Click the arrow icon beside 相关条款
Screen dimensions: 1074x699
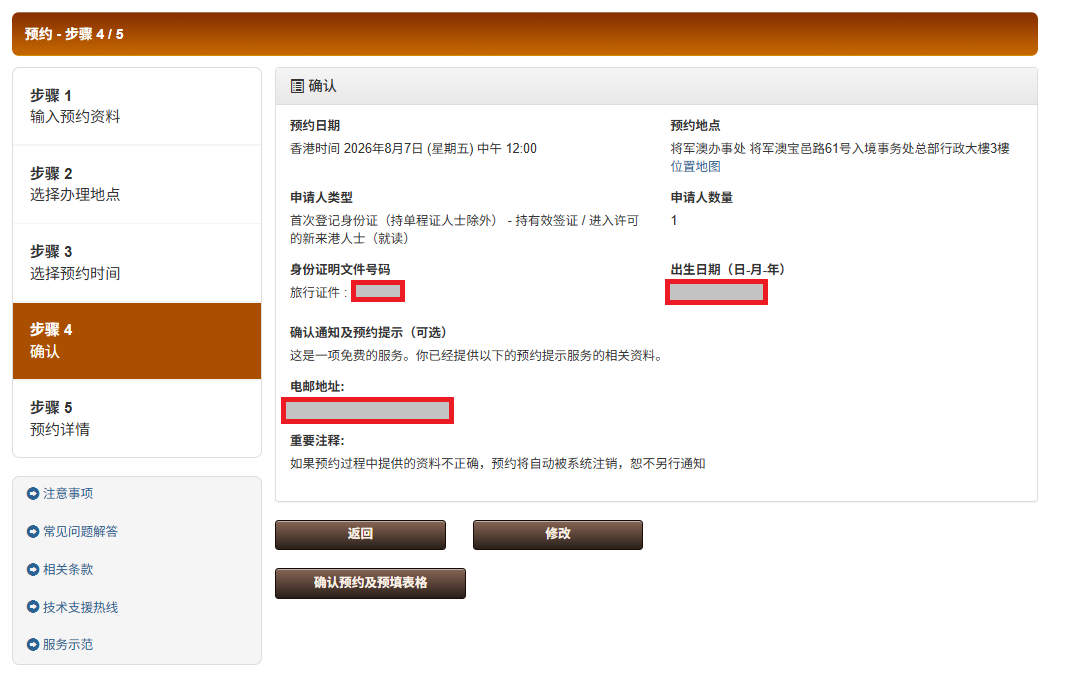point(32,570)
